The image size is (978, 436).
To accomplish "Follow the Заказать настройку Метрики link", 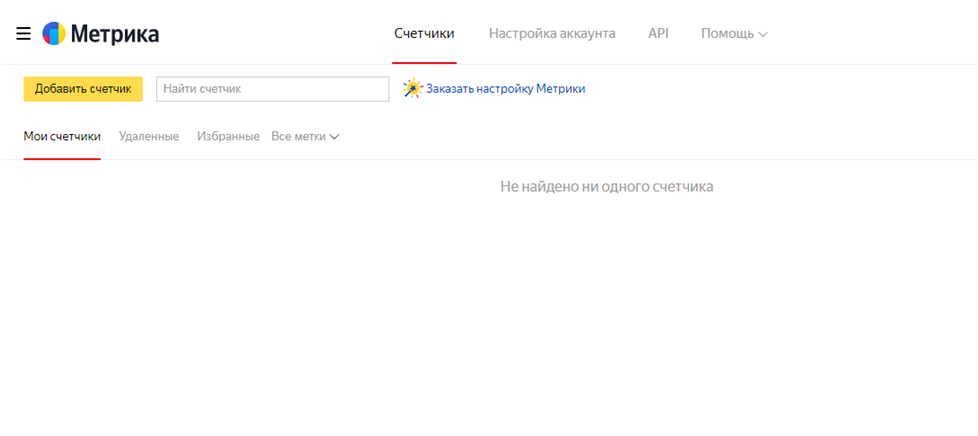I will (505, 89).
